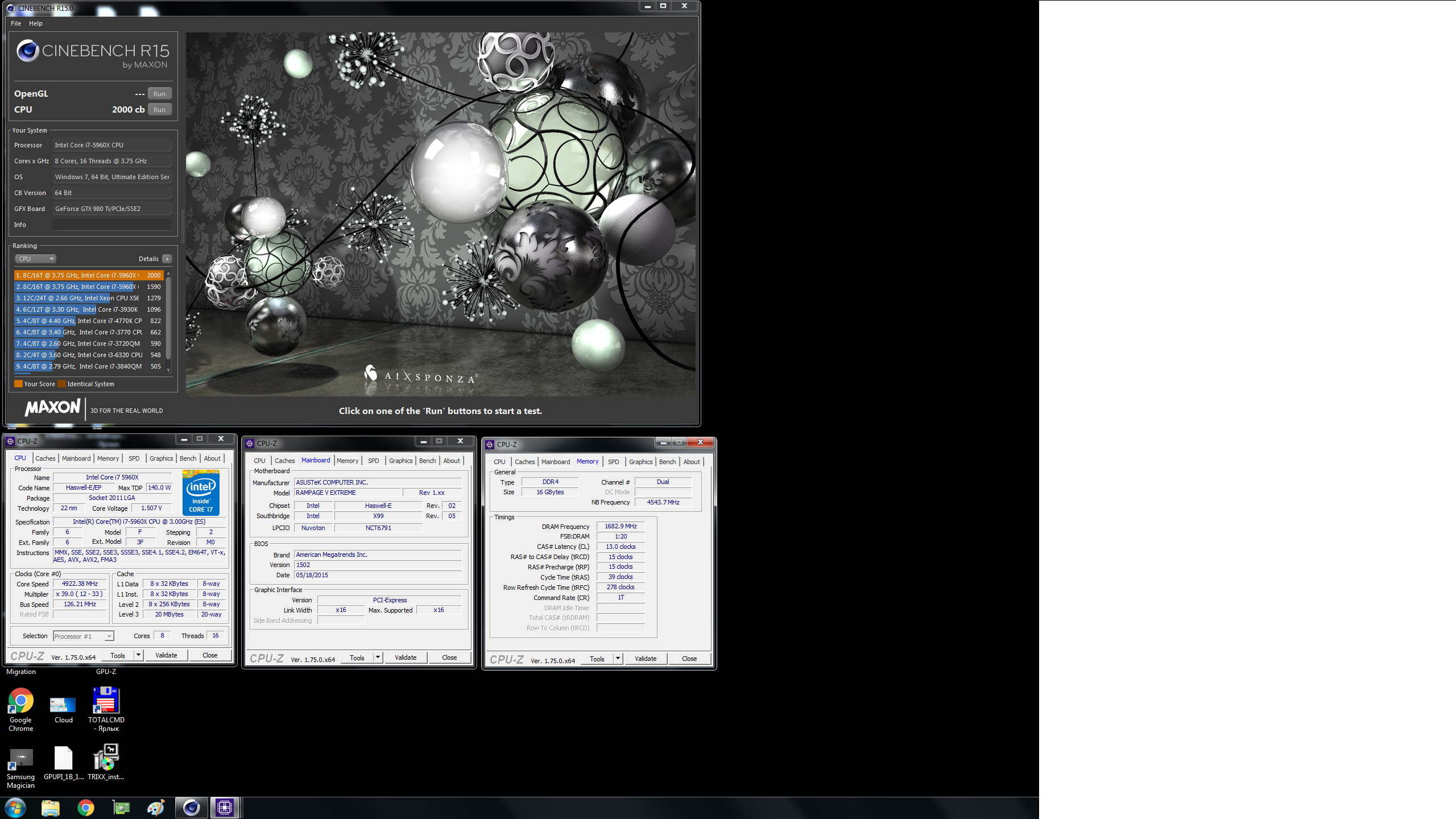The image size is (1456, 819).
Task: Open About tab in Memory CPU-Z window
Action: click(x=692, y=462)
